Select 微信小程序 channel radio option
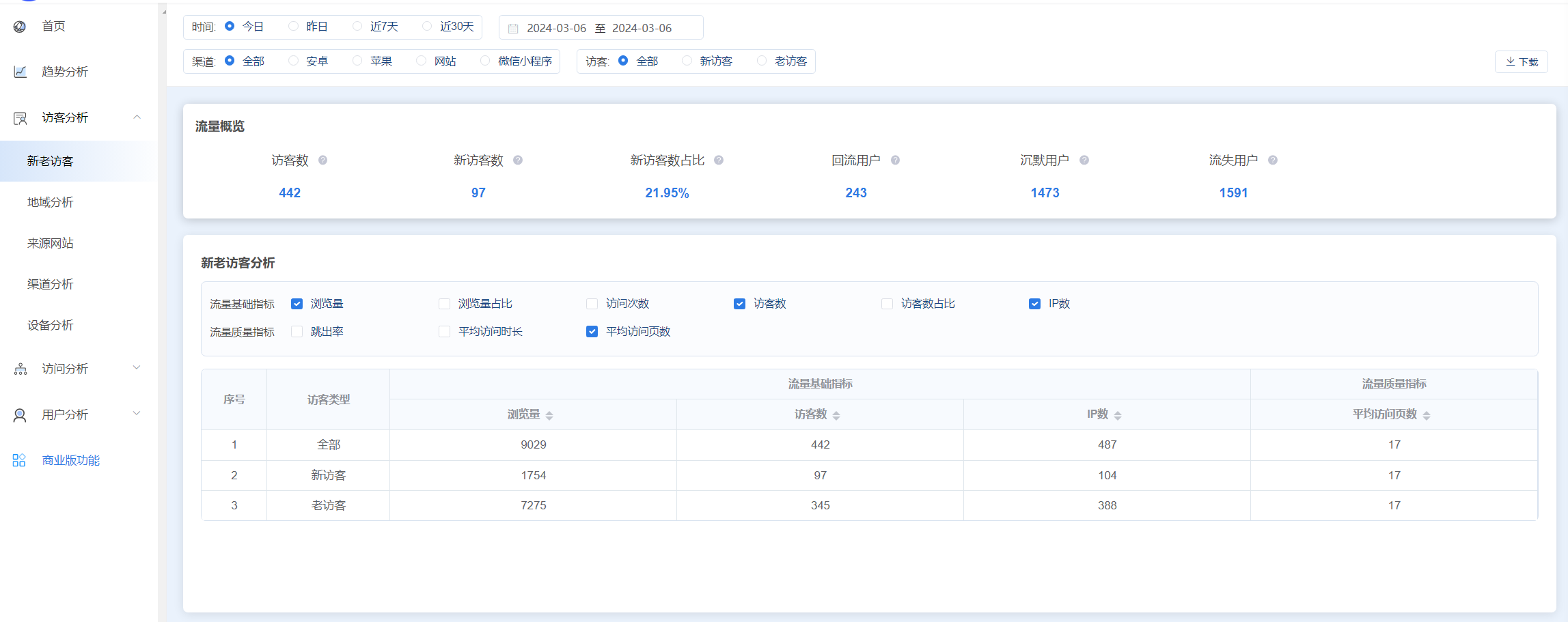 (x=485, y=61)
